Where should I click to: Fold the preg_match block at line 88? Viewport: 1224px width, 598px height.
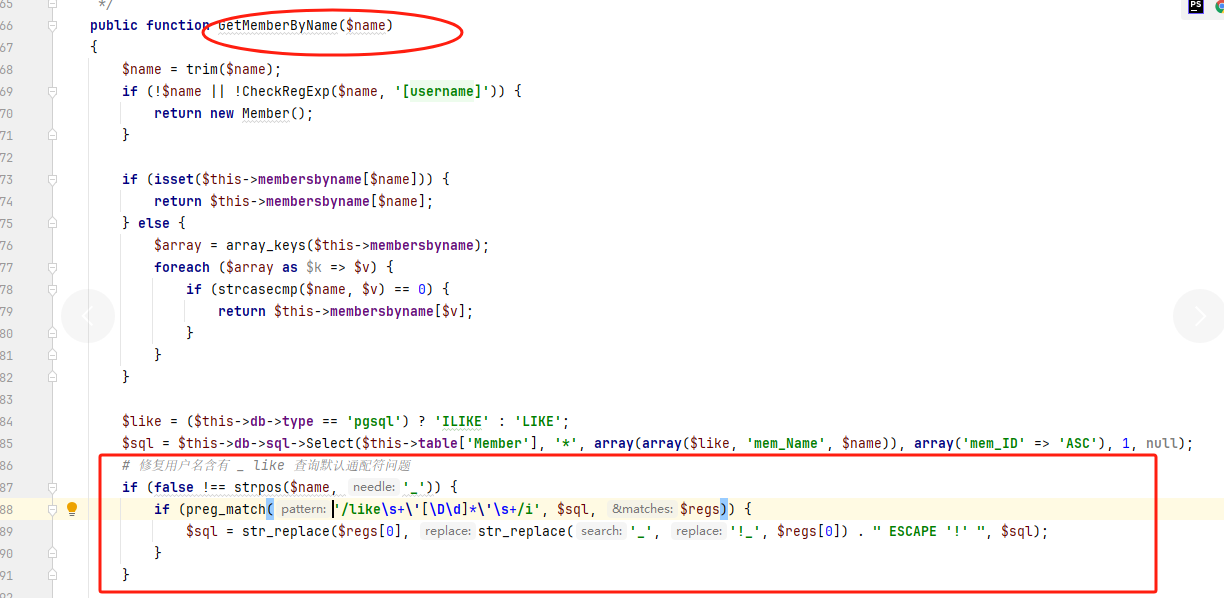pos(52,510)
